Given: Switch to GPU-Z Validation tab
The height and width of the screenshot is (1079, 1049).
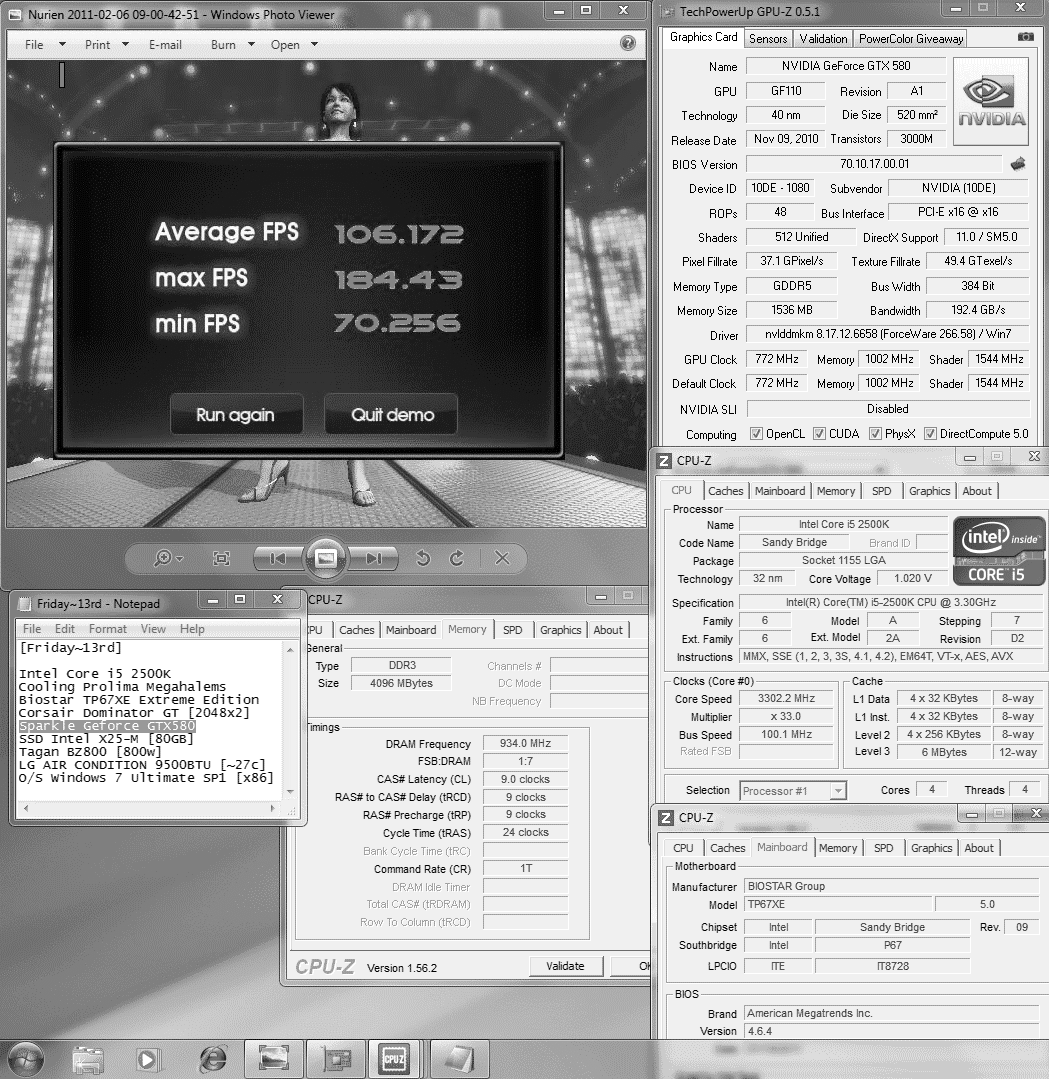Looking at the screenshot, I should (823, 39).
